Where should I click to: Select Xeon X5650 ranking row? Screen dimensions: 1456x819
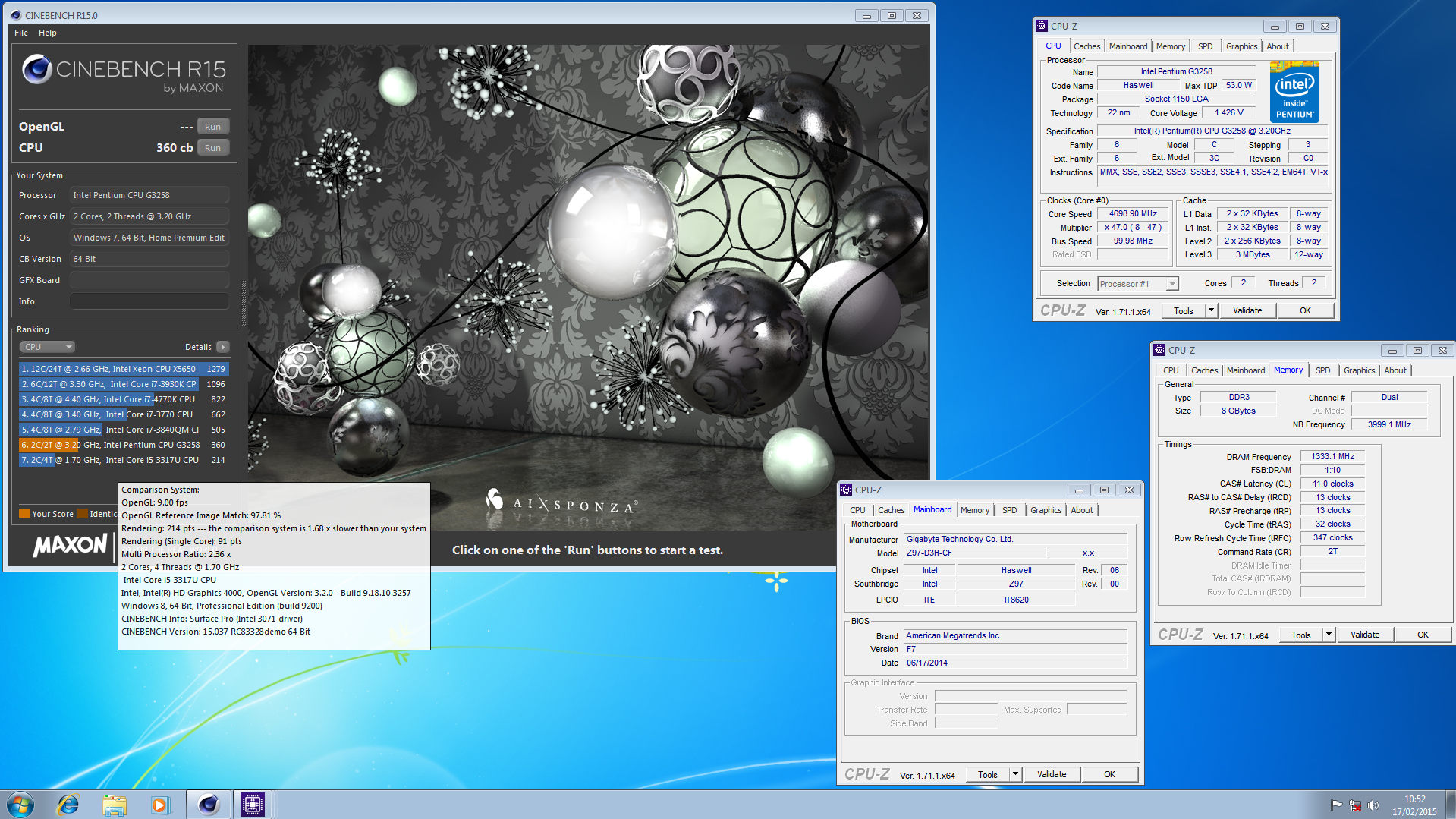pos(124,369)
